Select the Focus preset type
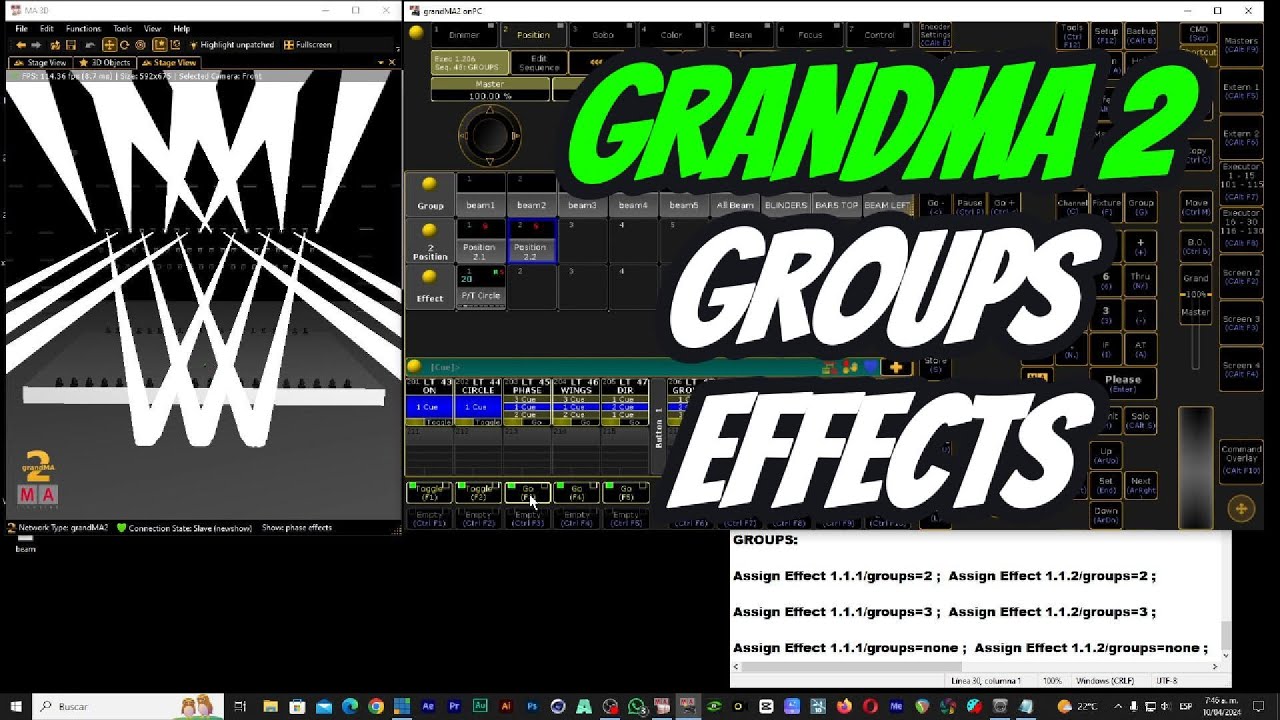 810,35
